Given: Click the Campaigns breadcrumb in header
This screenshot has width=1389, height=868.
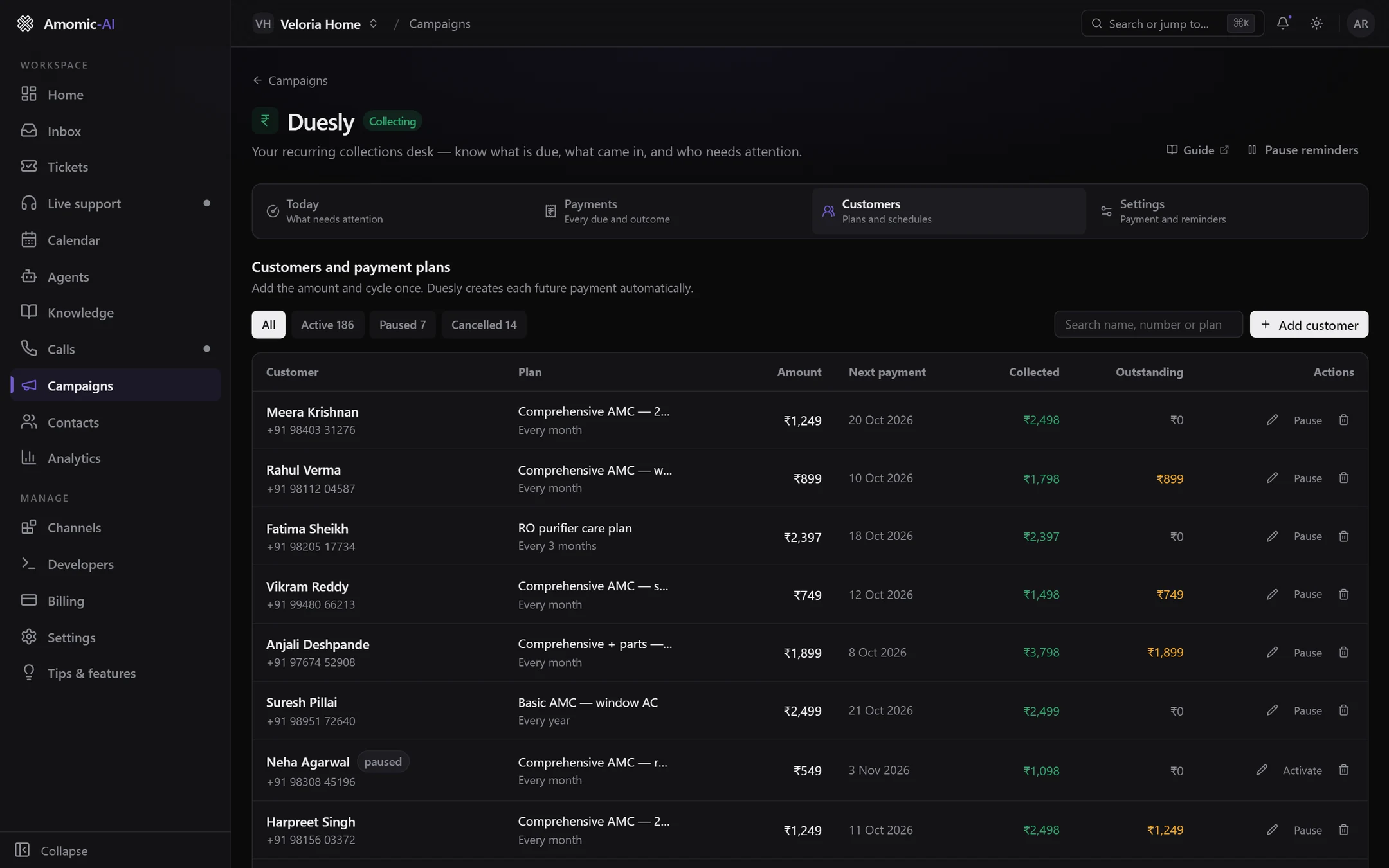Looking at the screenshot, I should [440, 24].
